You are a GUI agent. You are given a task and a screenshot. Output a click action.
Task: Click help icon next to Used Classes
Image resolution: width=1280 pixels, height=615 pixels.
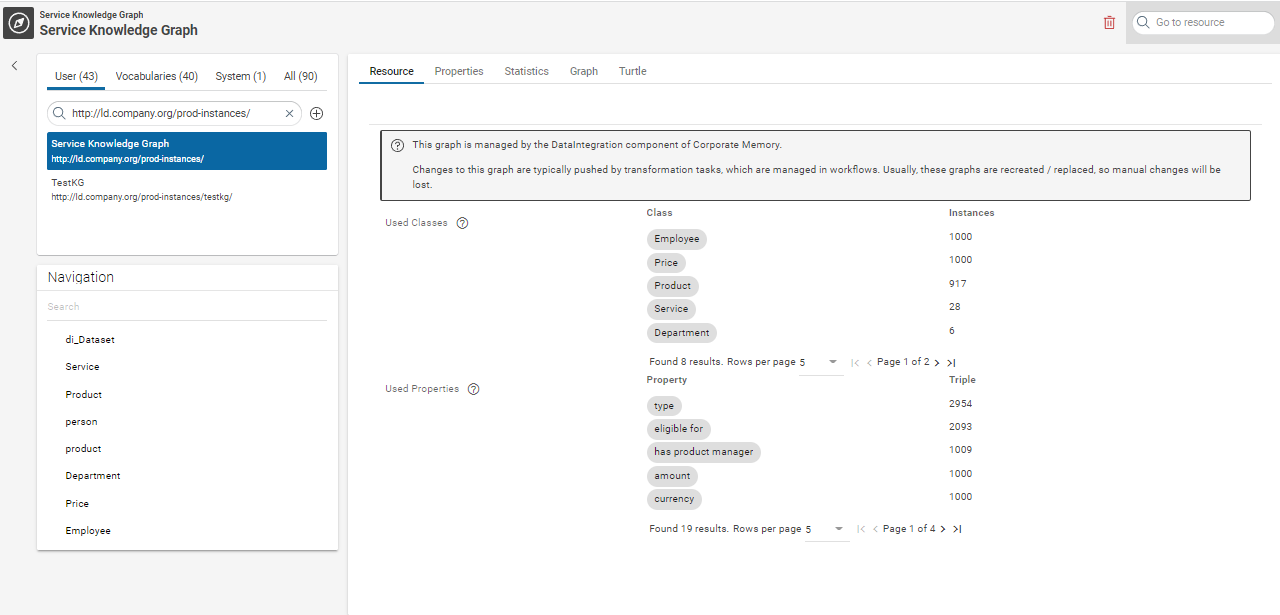[462, 223]
